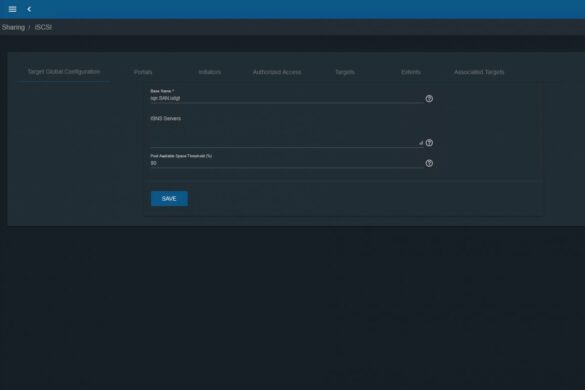Click Sharing in the breadcrumb
This screenshot has height=390, width=585.
(x=13, y=27)
